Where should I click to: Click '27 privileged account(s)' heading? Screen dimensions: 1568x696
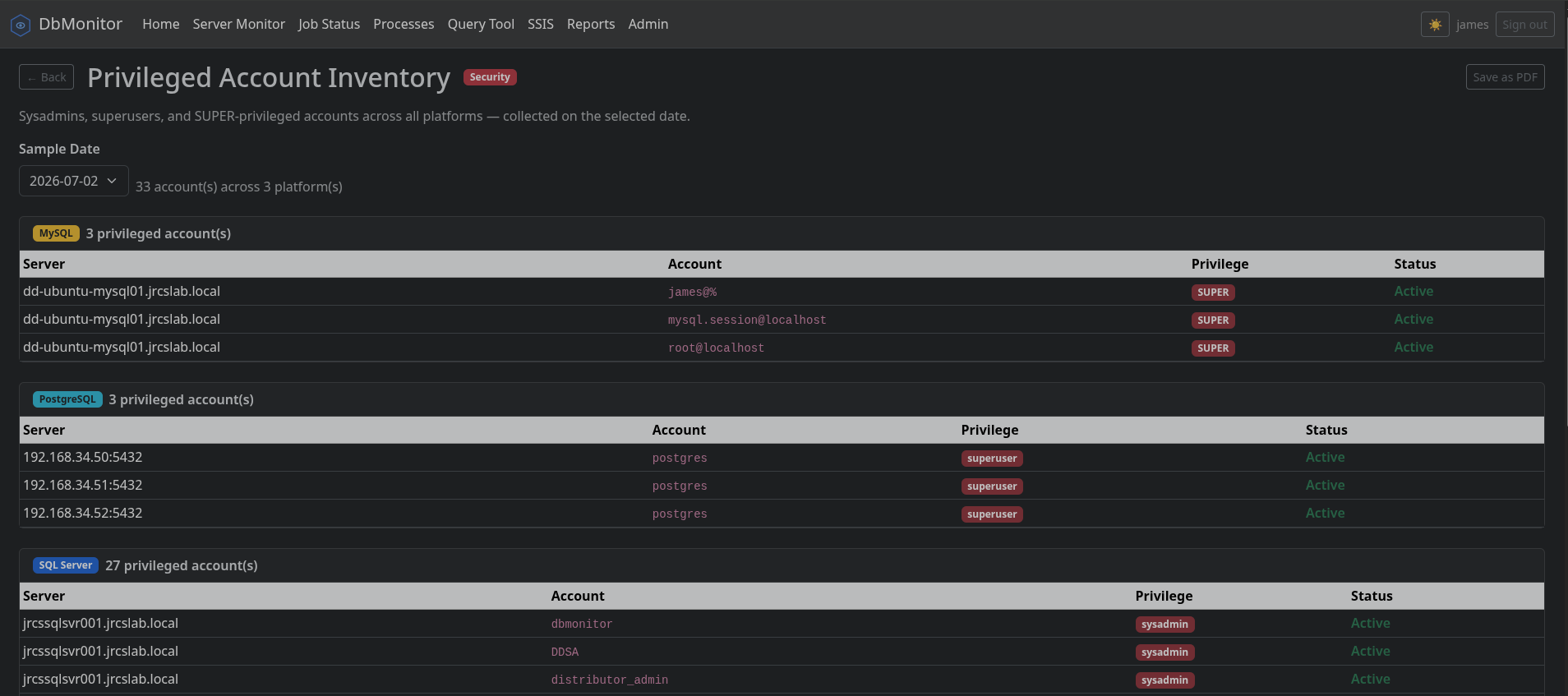182,565
